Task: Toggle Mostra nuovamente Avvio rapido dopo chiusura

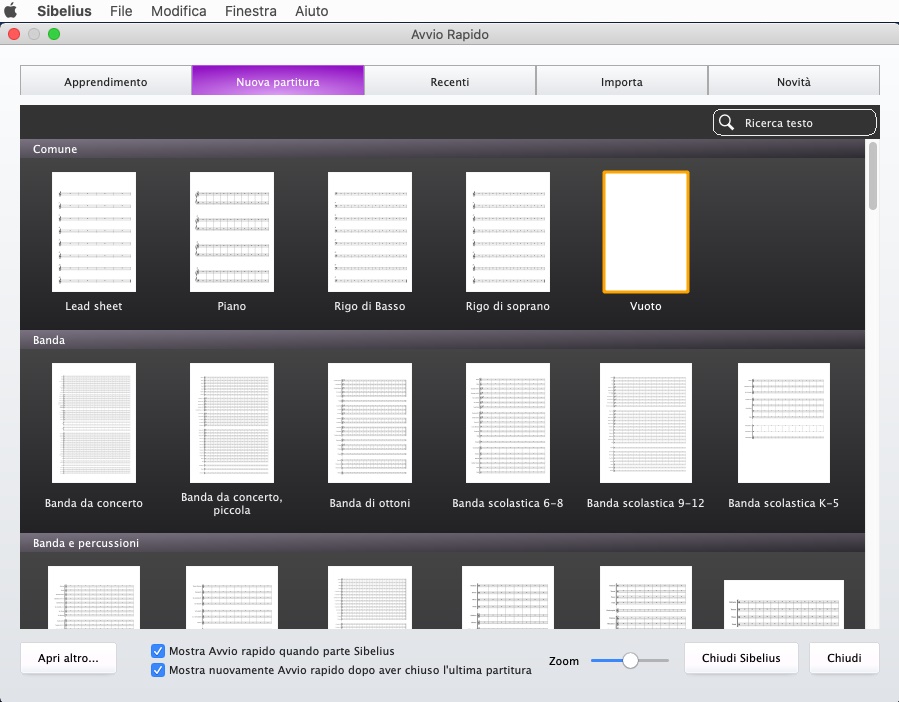Action: 158,670
